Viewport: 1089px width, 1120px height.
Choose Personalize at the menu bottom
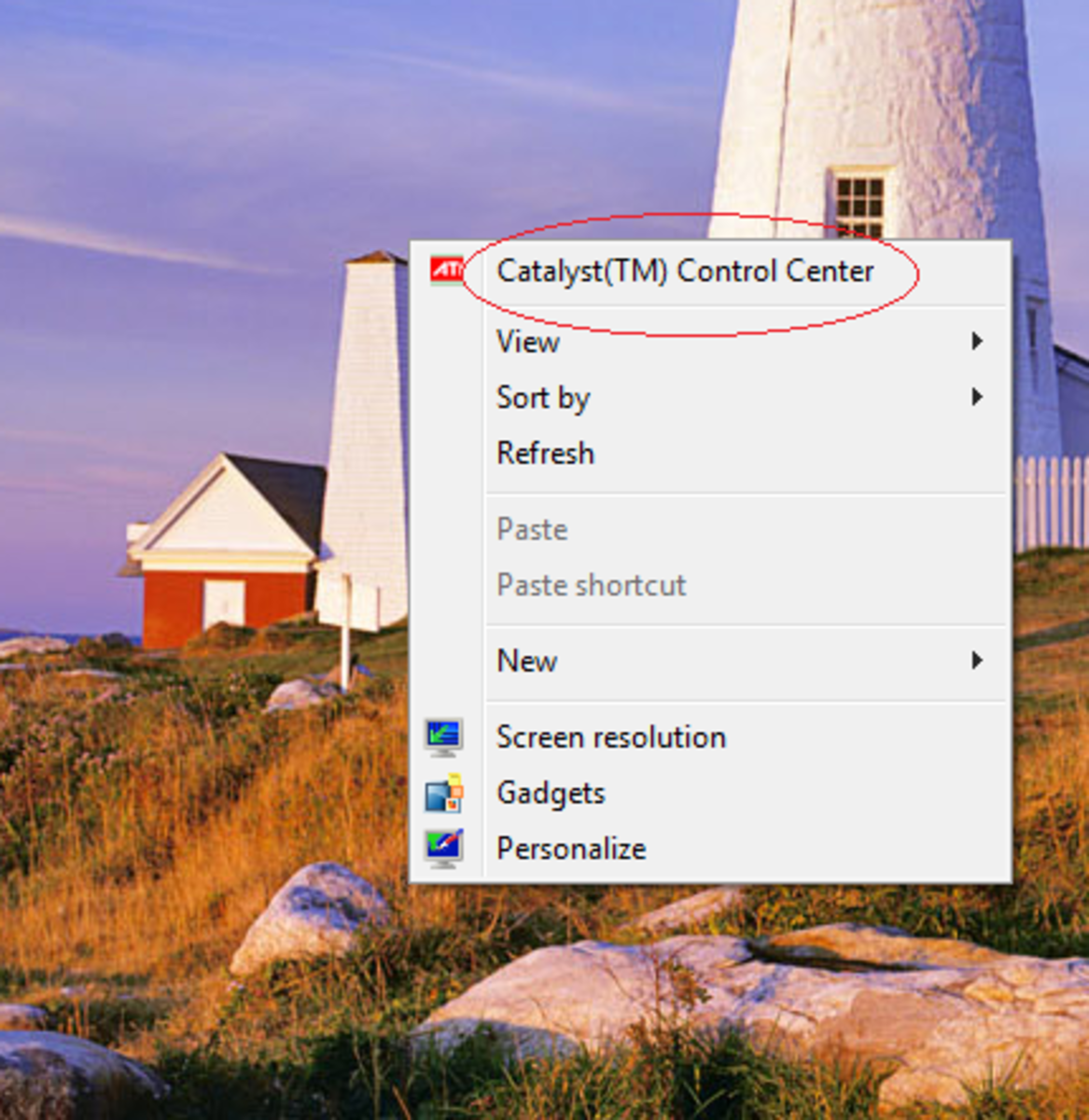pos(571,848)
